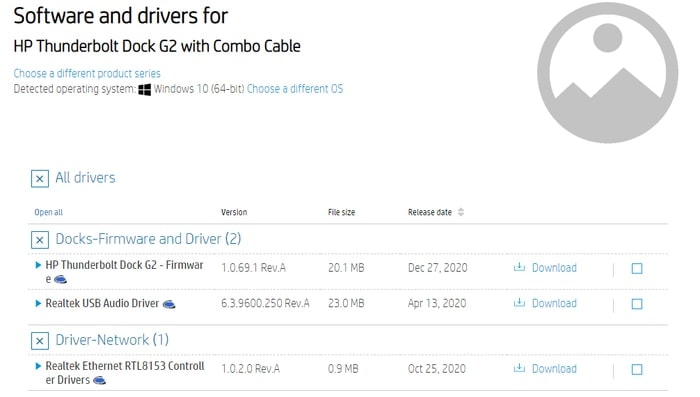Screen dimensions: 700x397
Task: Click the Windows logo icon beside detected OS
Action: (x=144, y=89)
